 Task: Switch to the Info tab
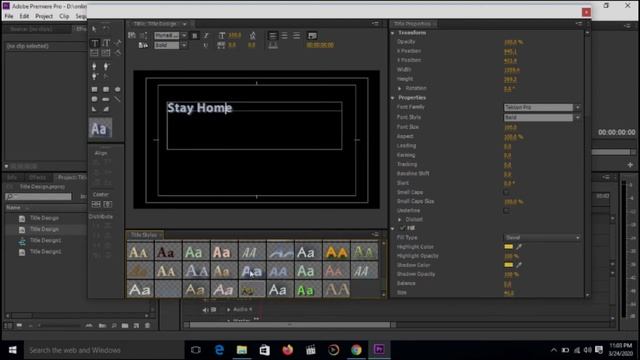[12, 178]
